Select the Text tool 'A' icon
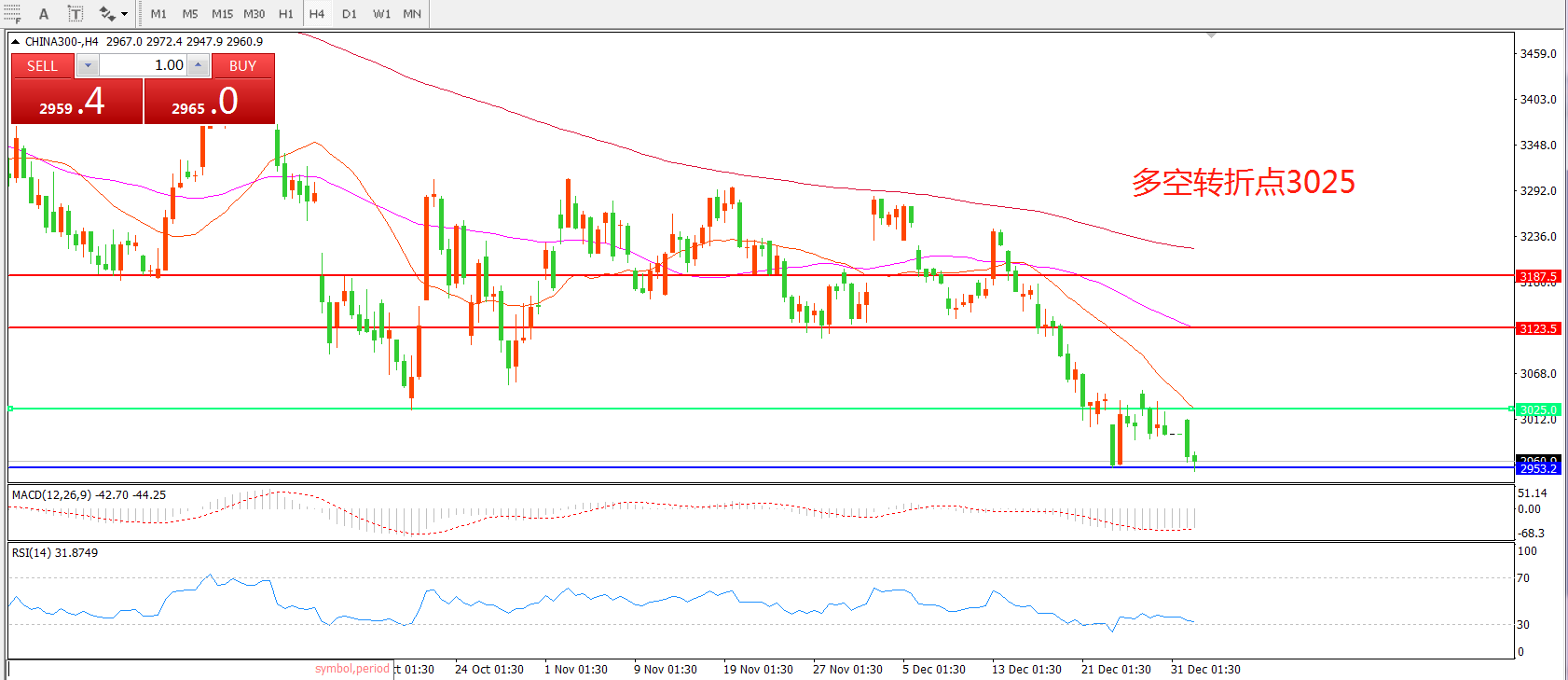This screenshot has height=680, width=1568. coord(44,14)
